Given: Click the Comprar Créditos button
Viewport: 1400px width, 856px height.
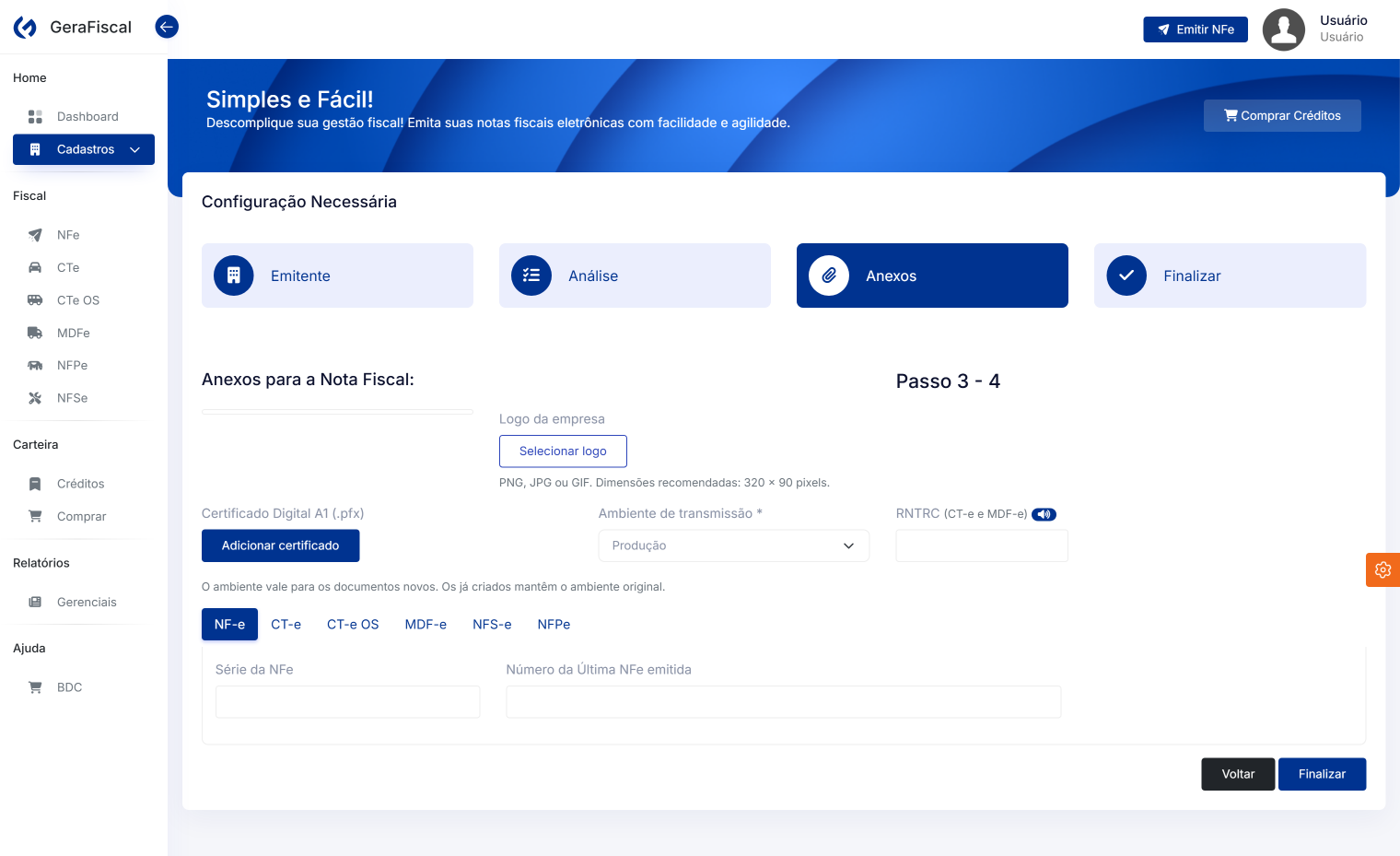Looking at the screenshot, I should [1282, 115].
